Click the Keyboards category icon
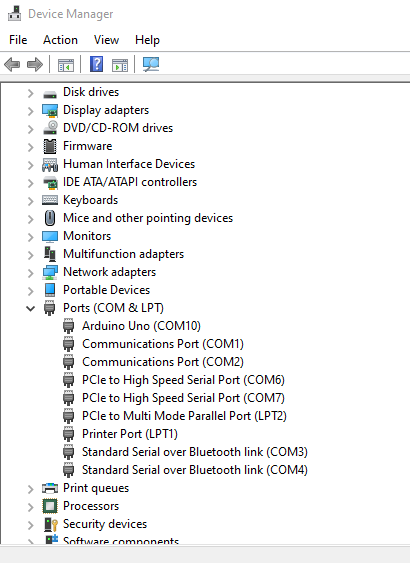 pos(50,200)
